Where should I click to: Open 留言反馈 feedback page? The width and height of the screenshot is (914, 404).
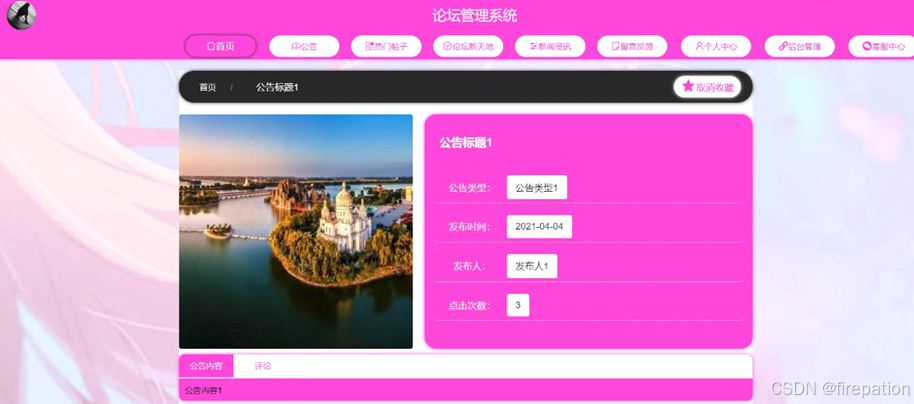pyautogui.click(x=632, y=46)
